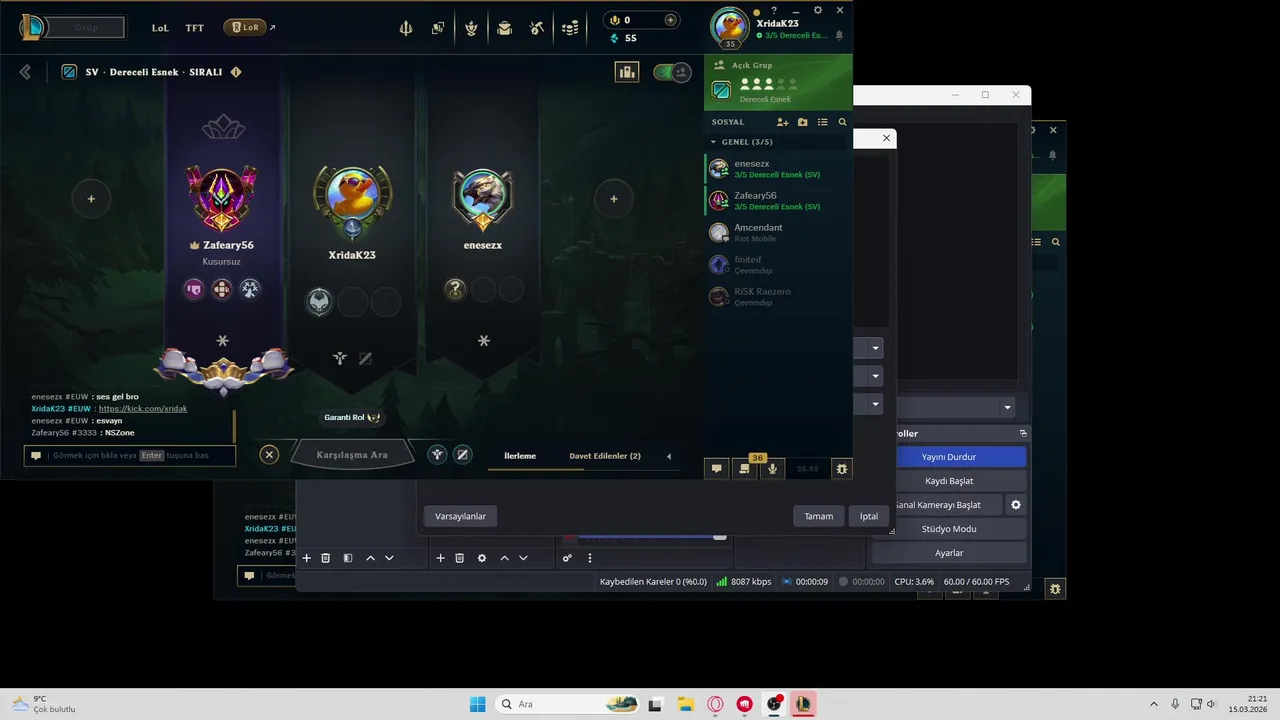Select friend Amcendant in friends list
The width and height of the screenshot is (1280, 720).
point(778,232)
